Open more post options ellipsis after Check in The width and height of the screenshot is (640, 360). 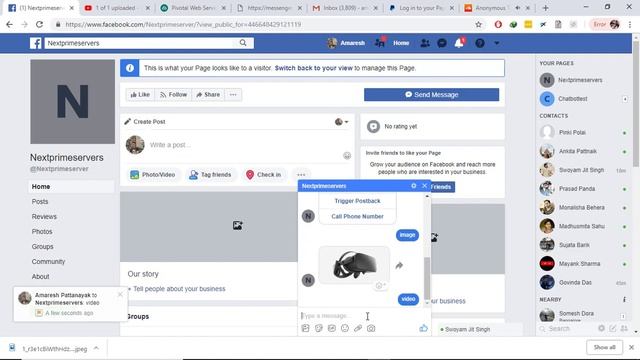(x=301, y=175)
